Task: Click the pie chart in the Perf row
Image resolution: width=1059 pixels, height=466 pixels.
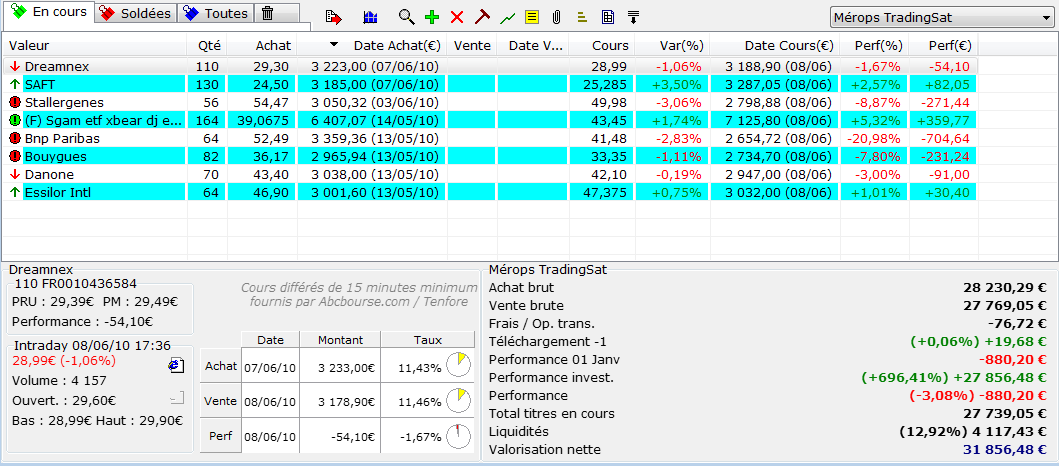Action: (459, 436)
